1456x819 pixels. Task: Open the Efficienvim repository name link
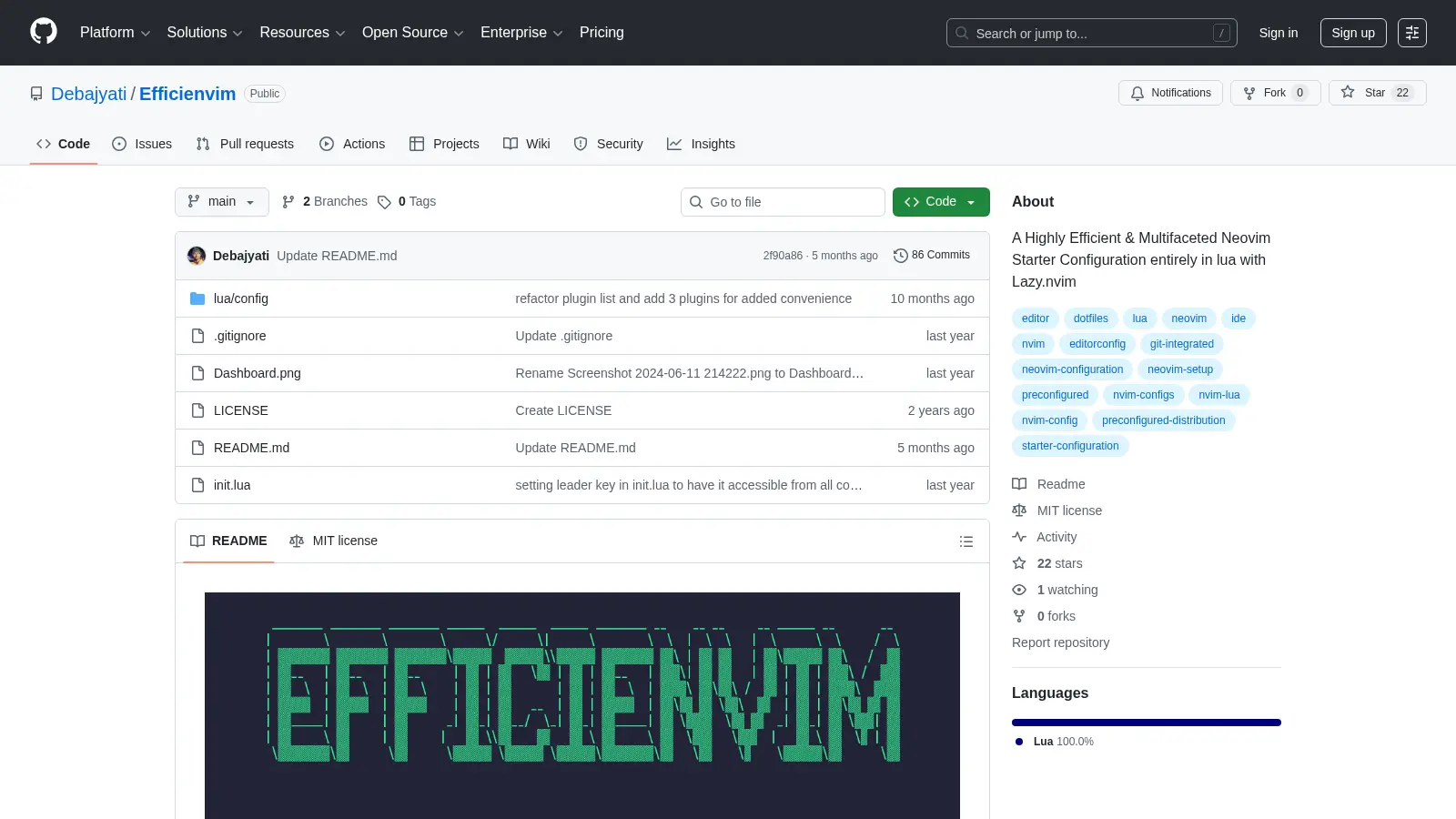click(187, 94)
